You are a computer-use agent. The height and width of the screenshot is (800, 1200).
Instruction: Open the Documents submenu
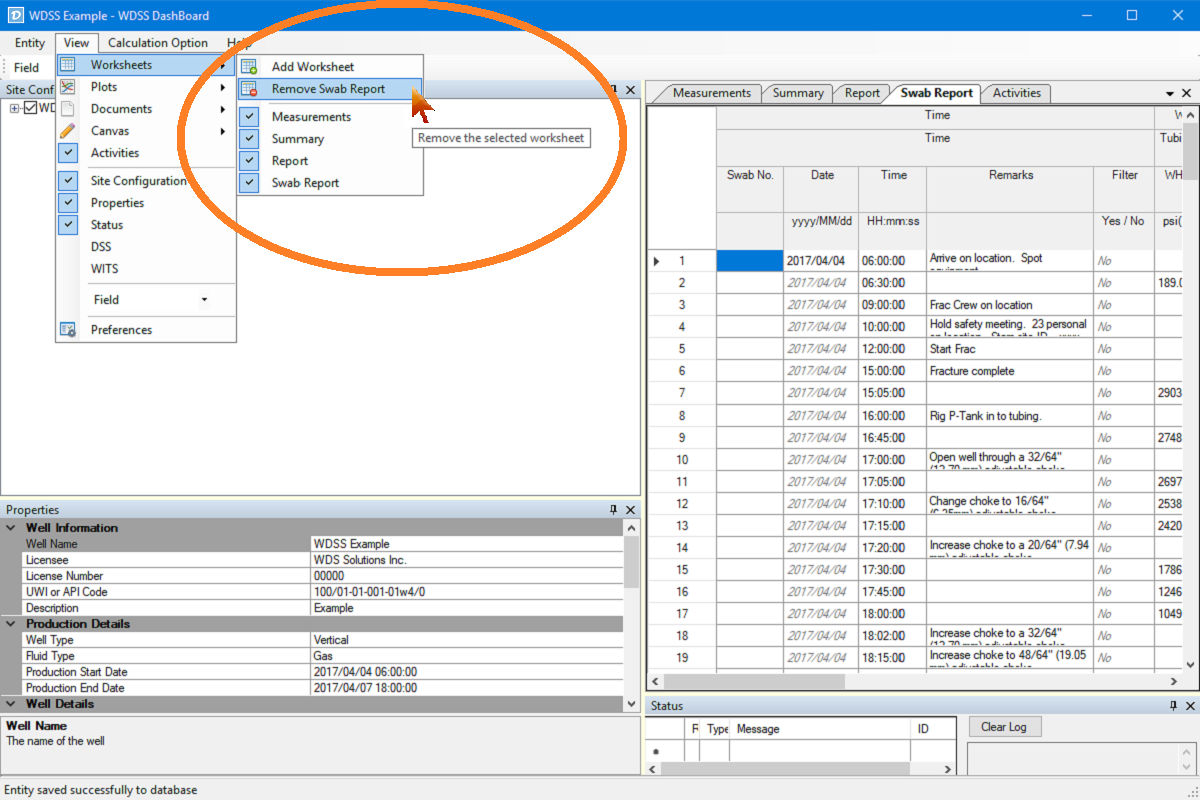click(146, 109)
